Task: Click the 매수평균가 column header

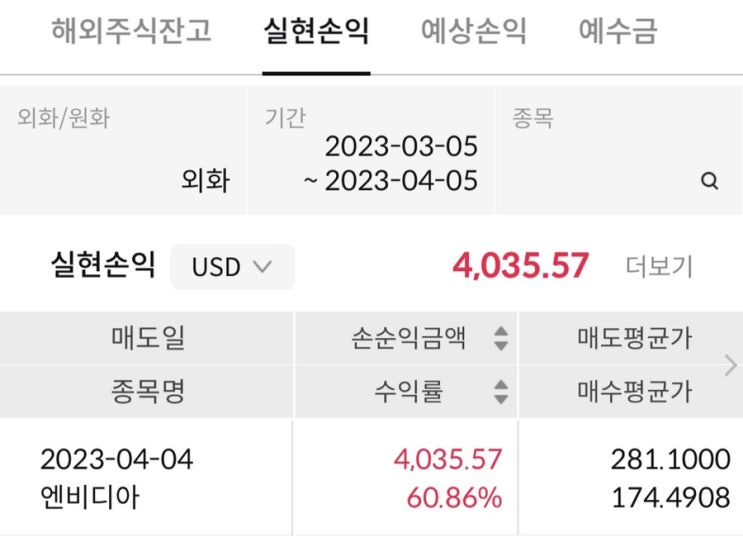Action: [x=634, y=392]
